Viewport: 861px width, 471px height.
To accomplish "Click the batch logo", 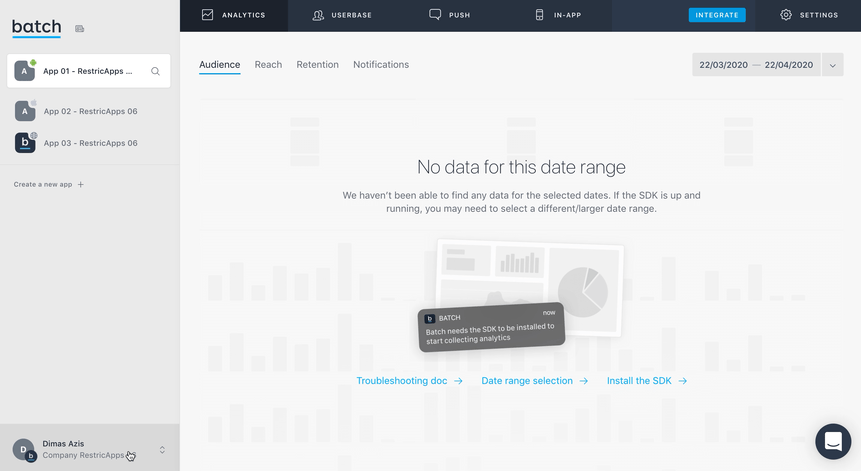I will click(36, 27).
